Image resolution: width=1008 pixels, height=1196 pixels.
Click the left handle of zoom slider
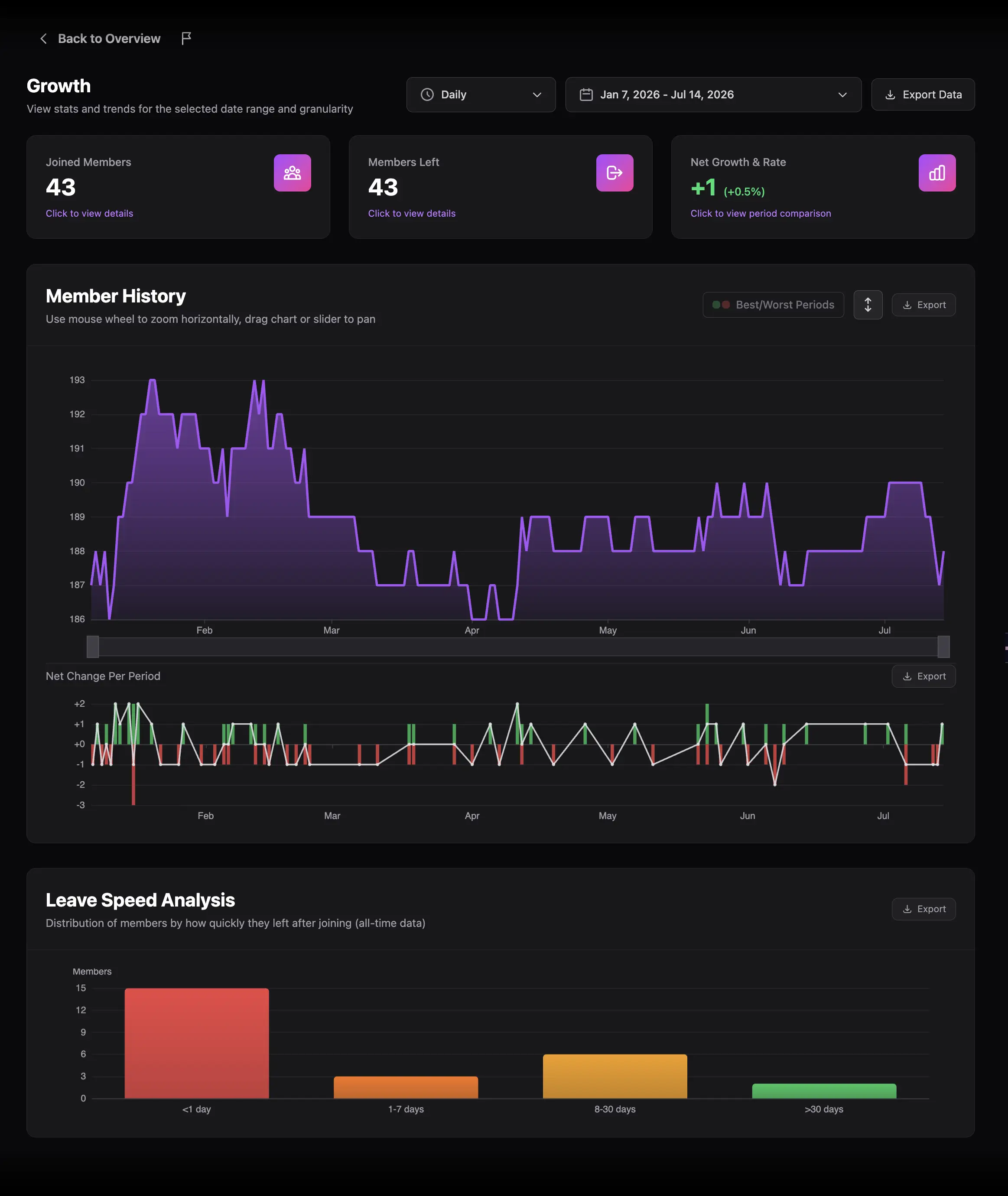click(x=93, y=647)
